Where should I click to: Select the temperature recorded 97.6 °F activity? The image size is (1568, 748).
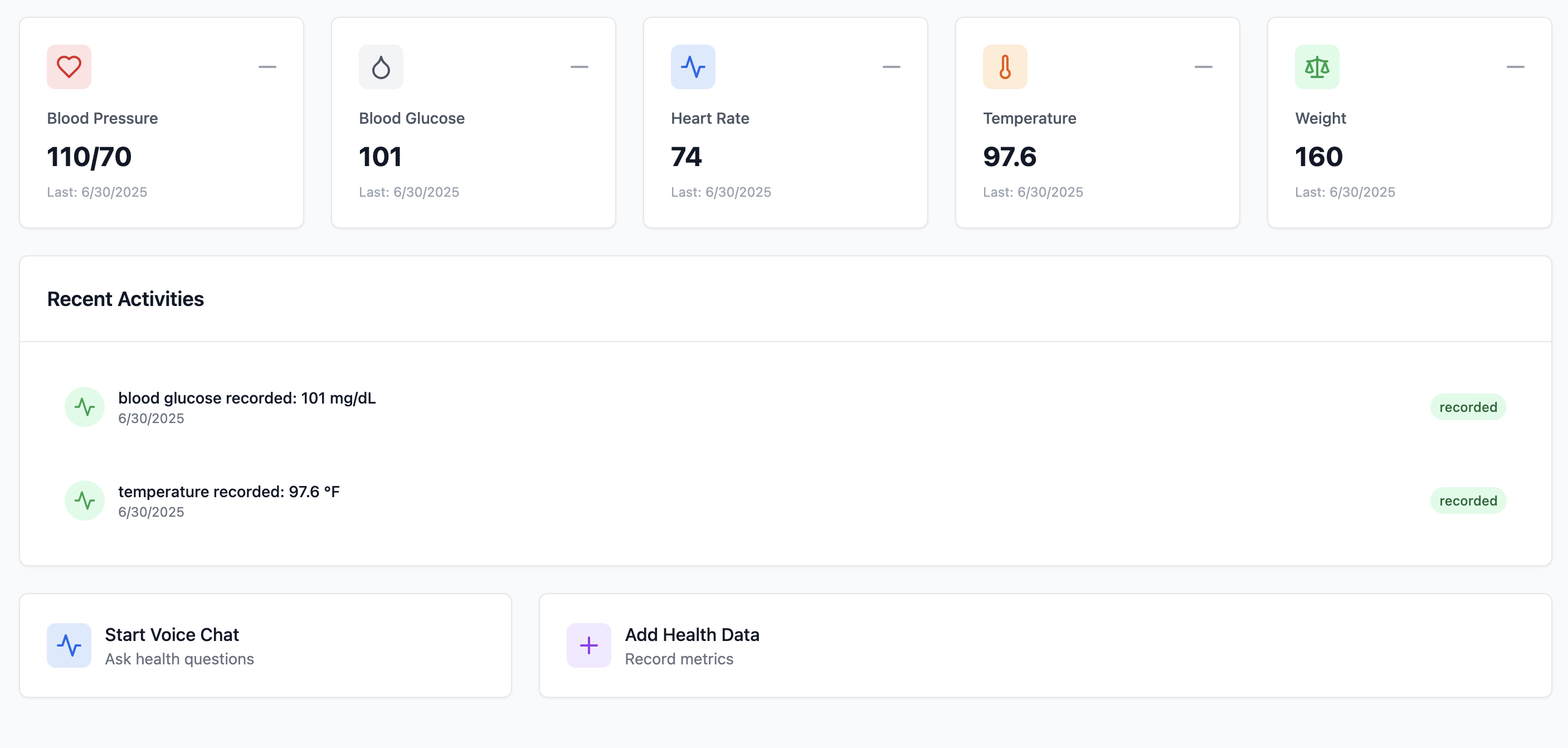tap(228, 492)
